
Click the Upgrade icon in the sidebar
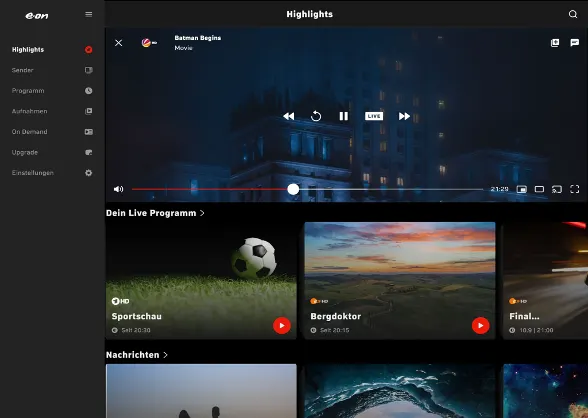coord(88,152)
